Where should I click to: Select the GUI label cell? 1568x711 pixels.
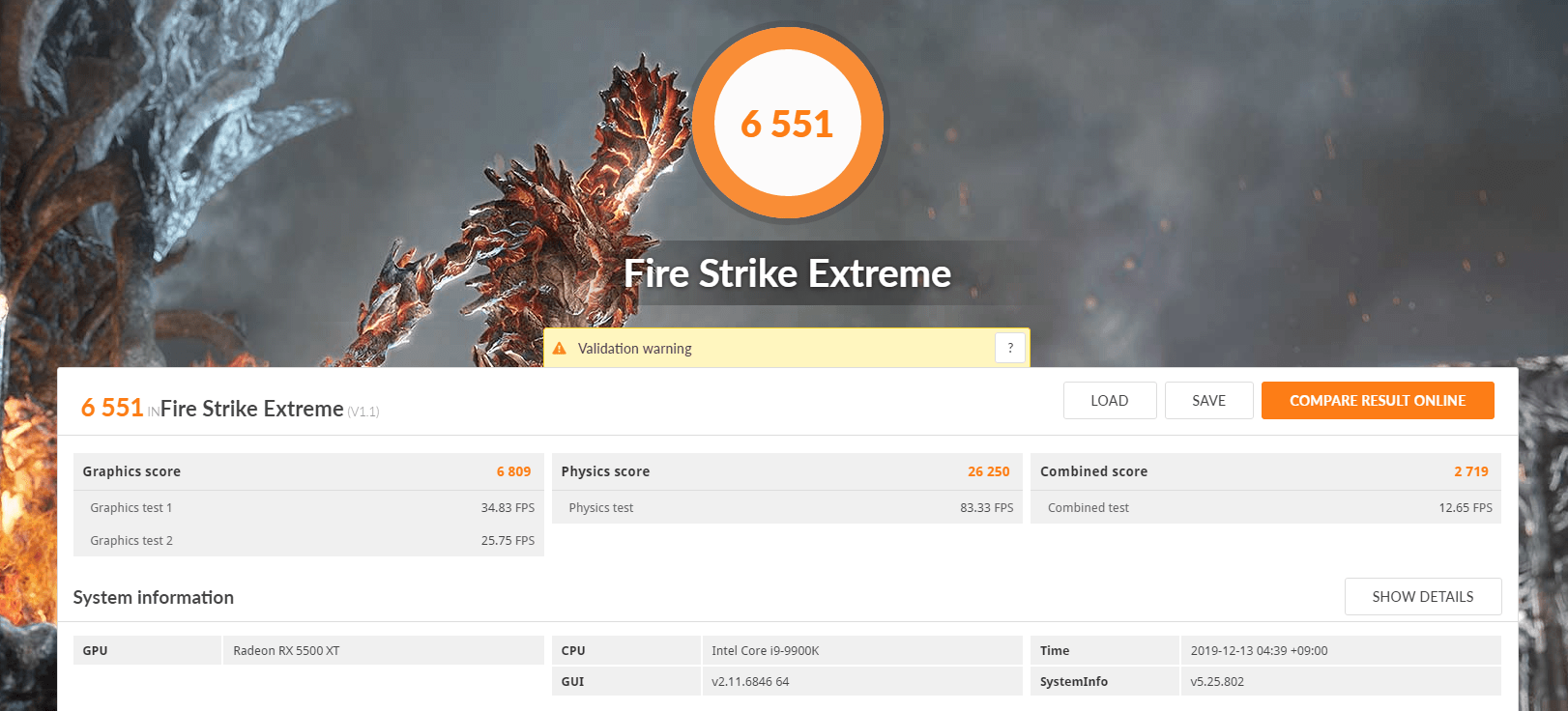tap(625, 681)
